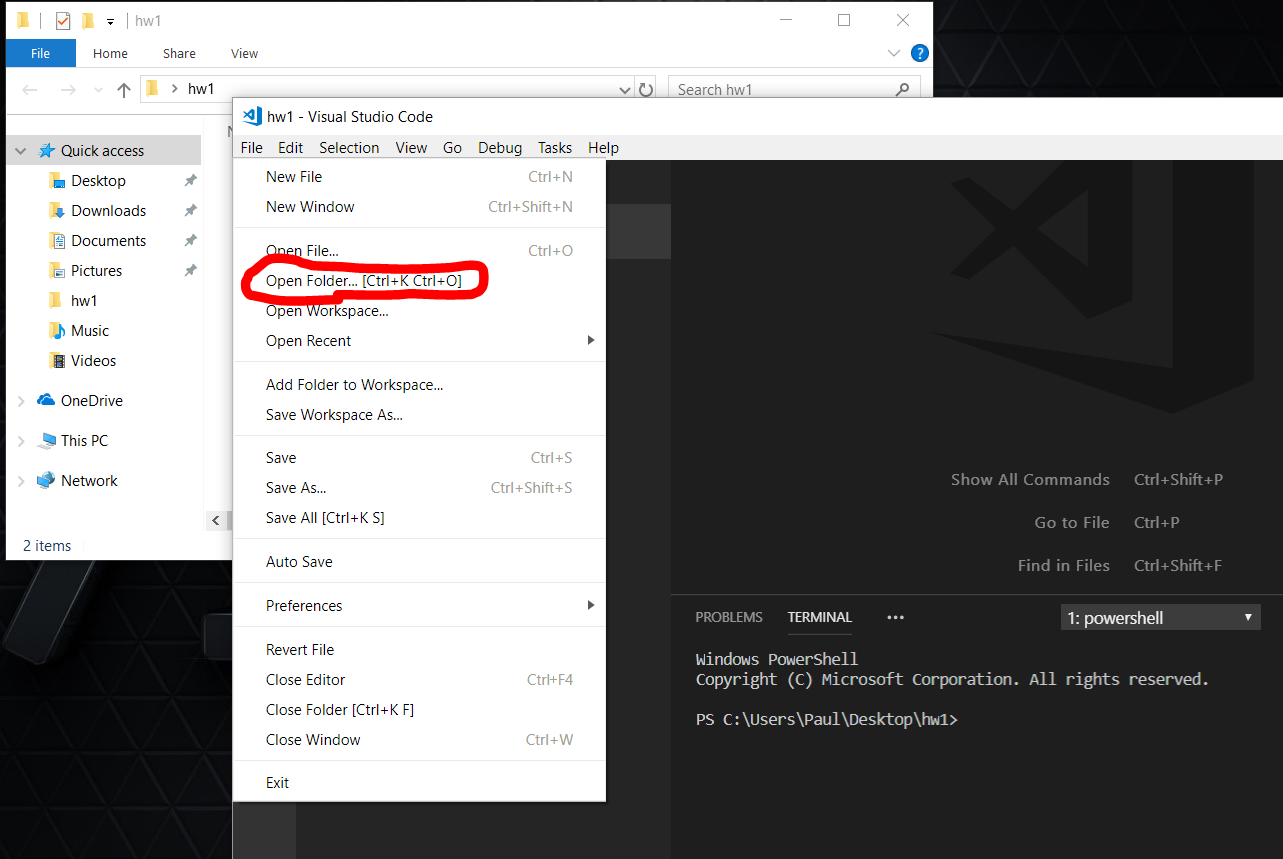This screenshot has width=1283, height=859.
Task: Click Downloads folder icon in File Explorer
Action: (x=56, y=211)
